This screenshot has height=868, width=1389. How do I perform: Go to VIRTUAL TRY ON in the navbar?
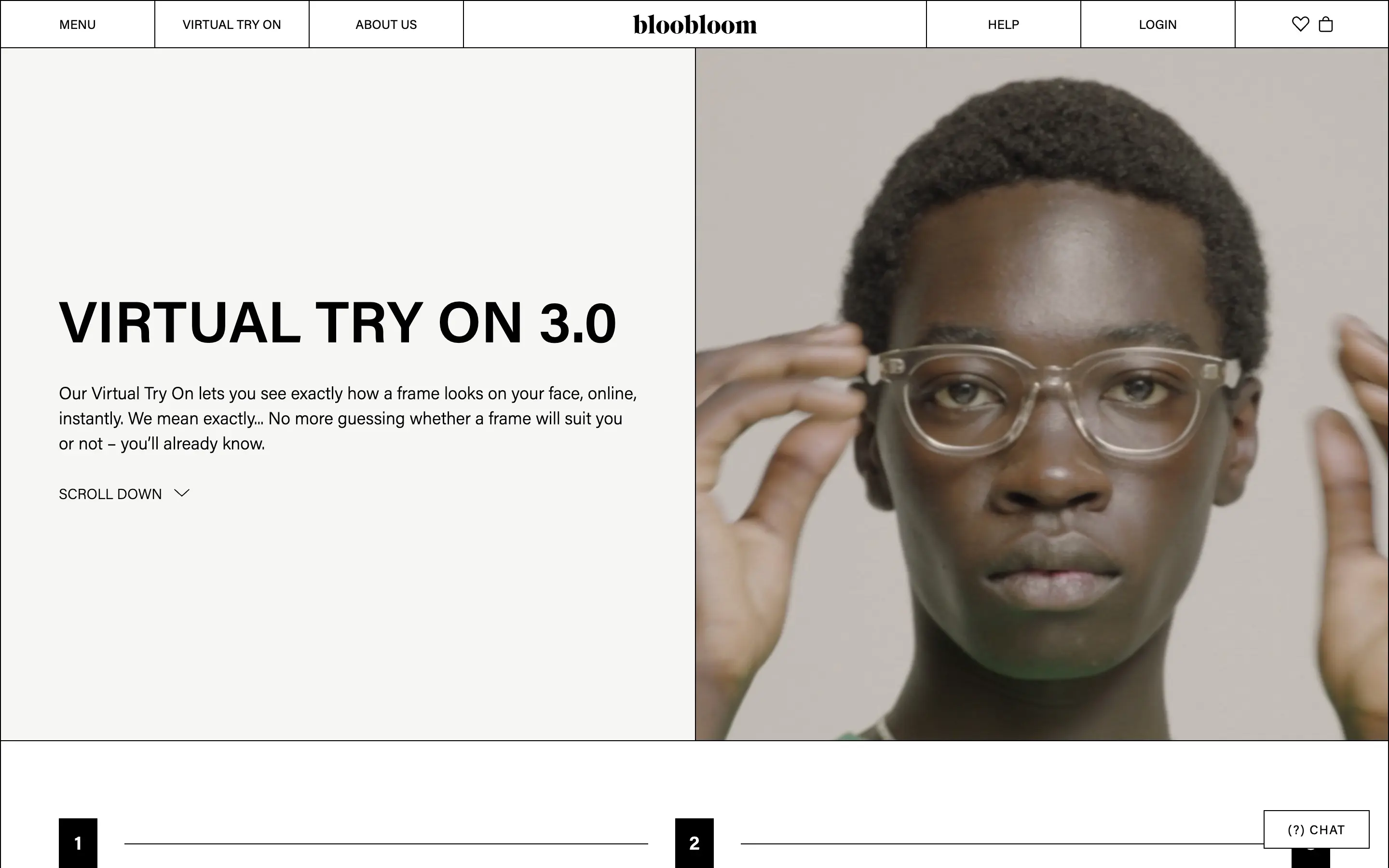[232, 25]
